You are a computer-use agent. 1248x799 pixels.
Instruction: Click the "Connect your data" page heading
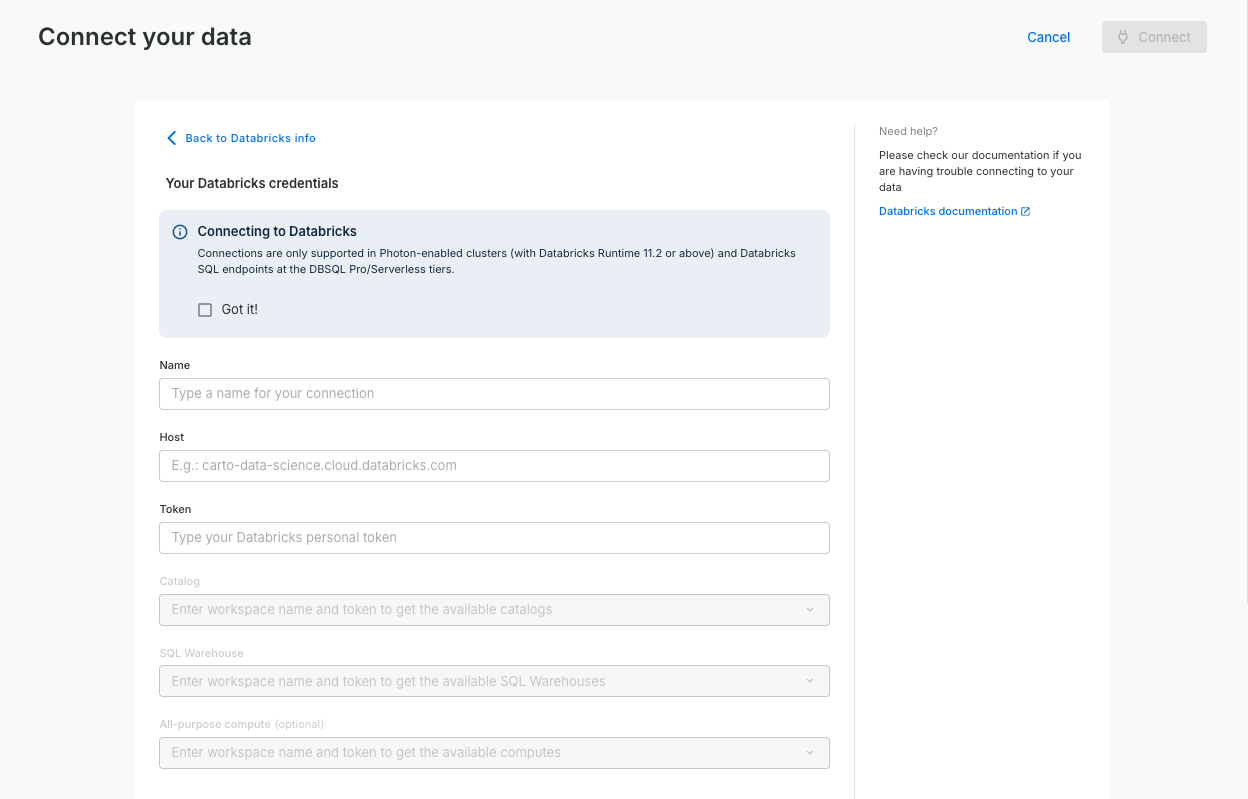click(145, 37)
